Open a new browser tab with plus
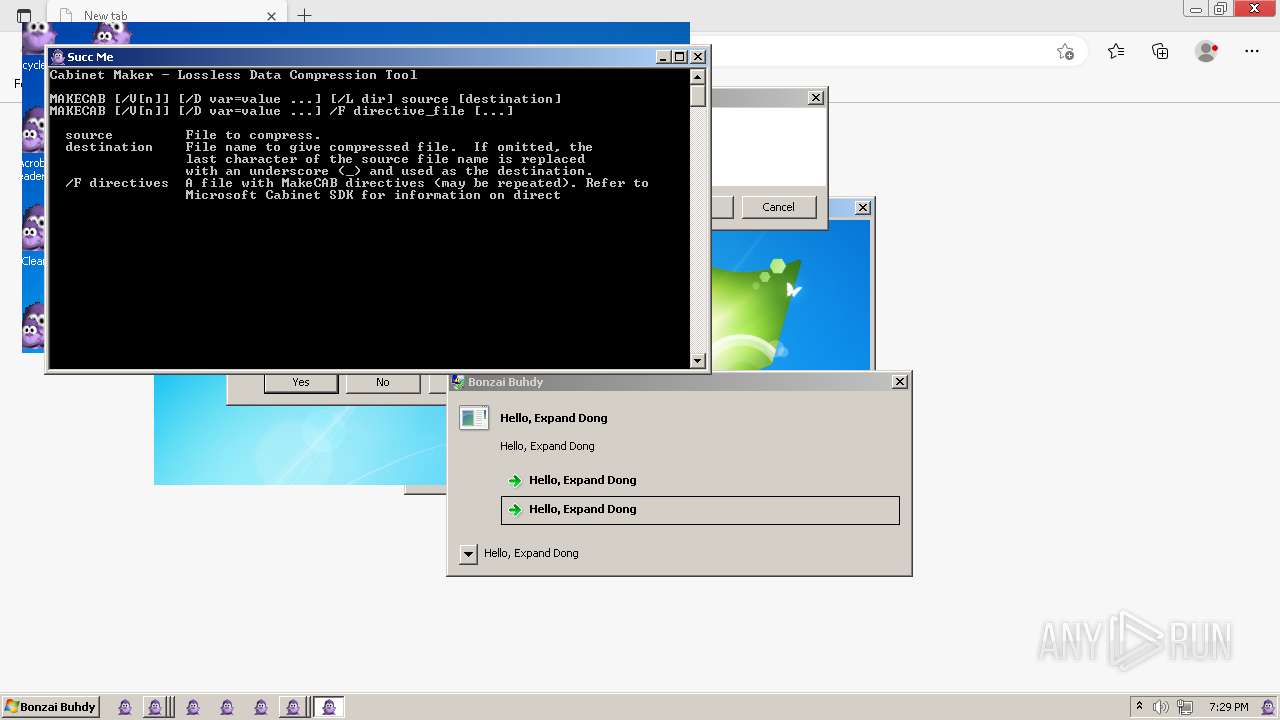This screenshot has height=720, width=1280. (x=305, y=15)
